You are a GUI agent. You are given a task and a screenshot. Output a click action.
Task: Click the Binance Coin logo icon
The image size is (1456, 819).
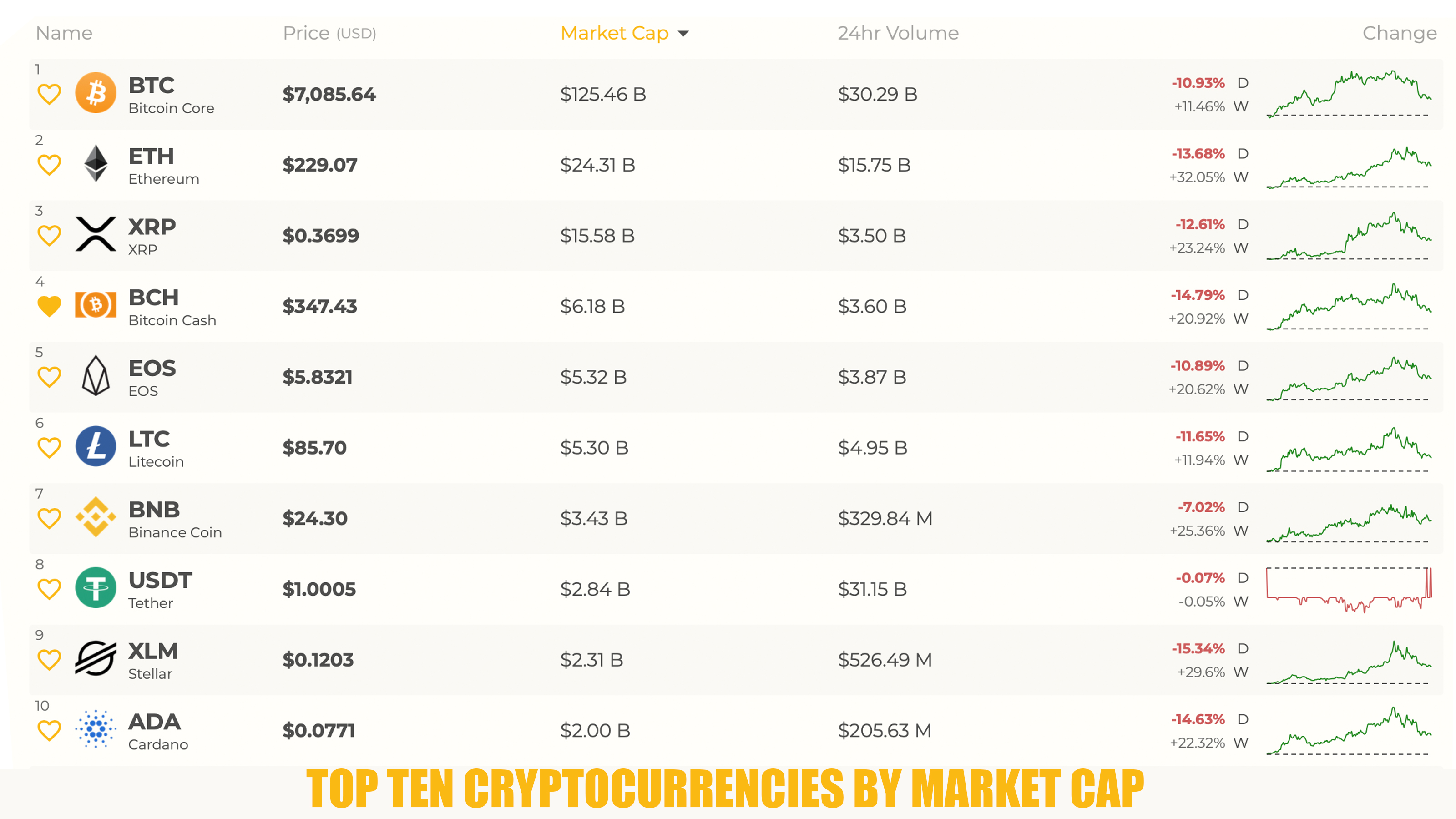click(96, 516)
